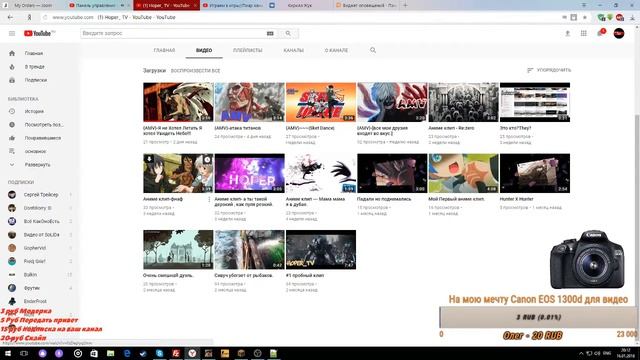Open Сергей Трейсер subscription channel
This screenshot has width=640, height=360.
[x=40, y=195]
